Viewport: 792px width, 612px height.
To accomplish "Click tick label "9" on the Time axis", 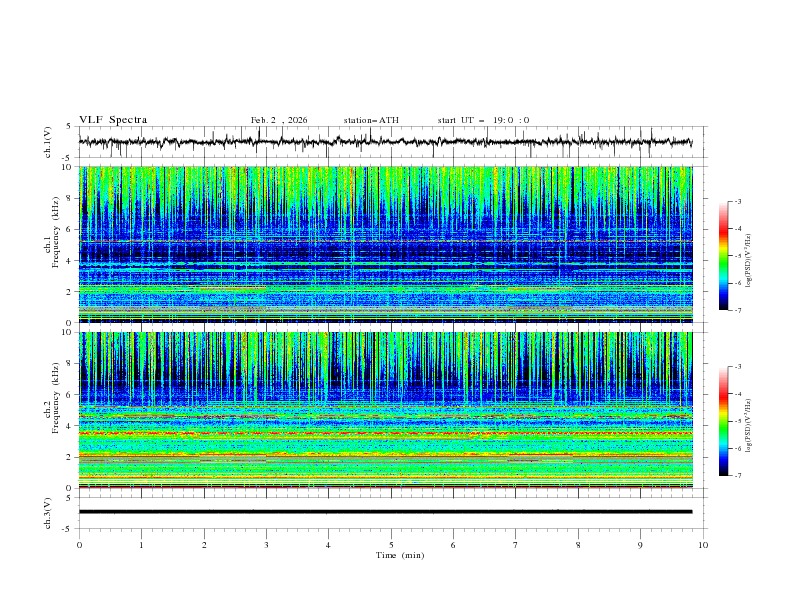I will (640, 545).
